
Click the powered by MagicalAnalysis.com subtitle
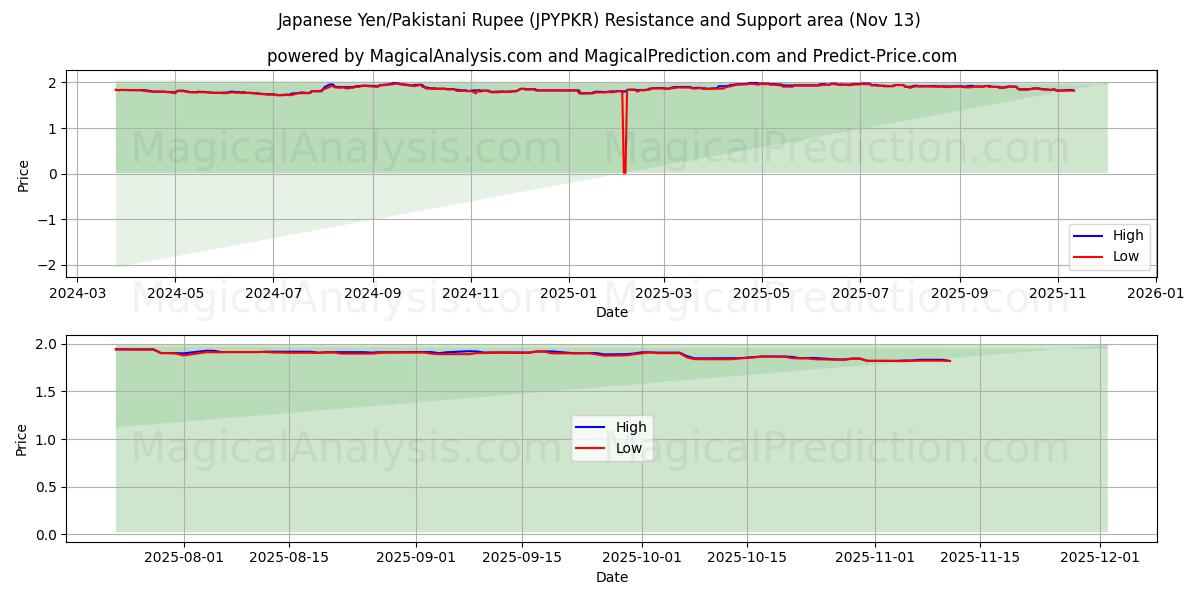tap(612, 57)
